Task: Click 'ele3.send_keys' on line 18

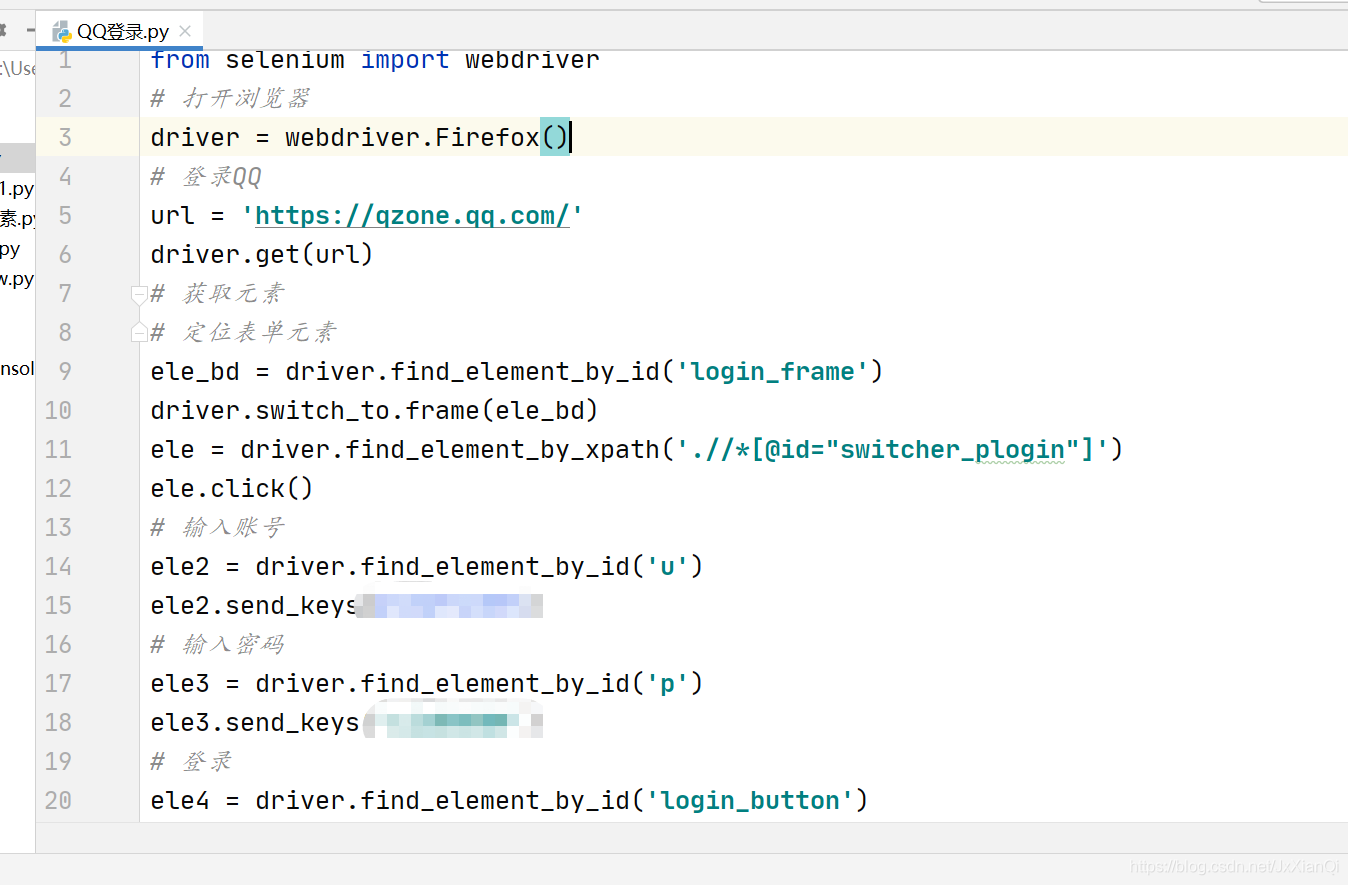Action: (x=254, y=723)
